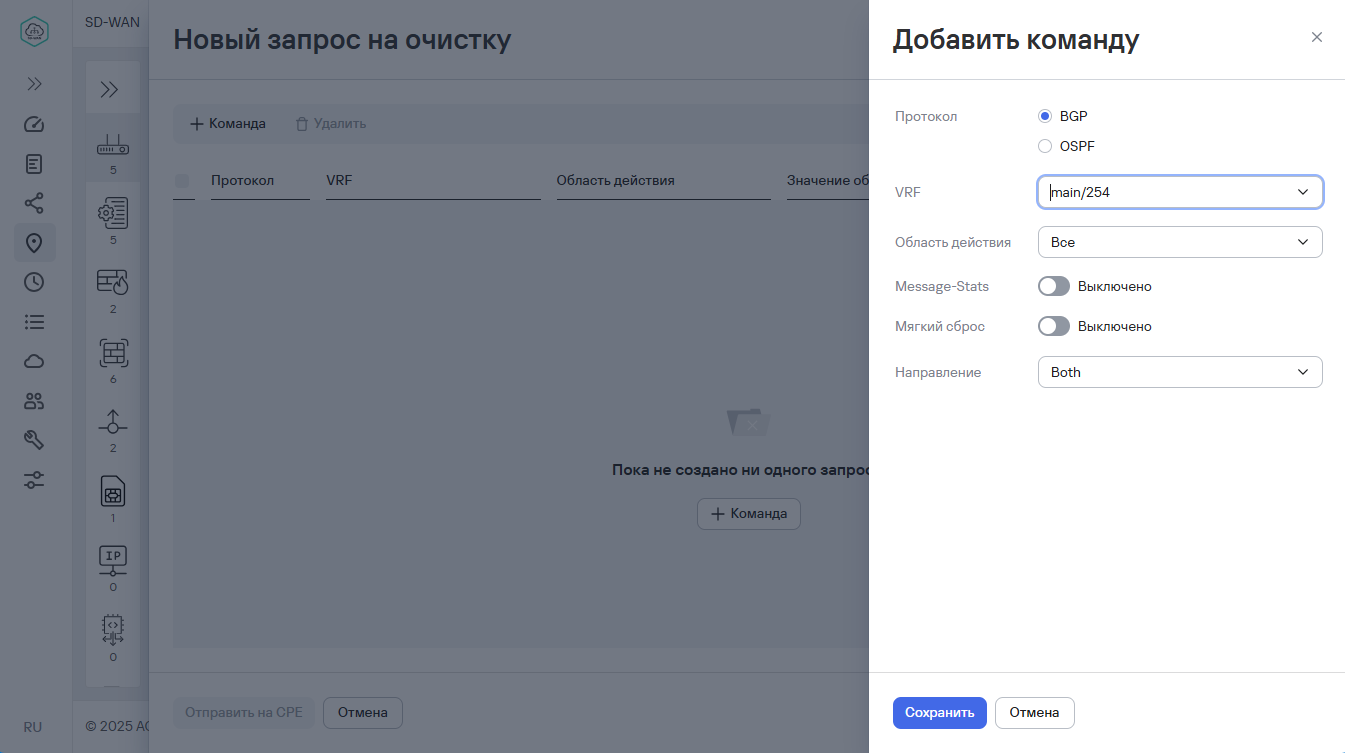
Task: Open the bulleted list sidebar icon
Action: click(x=35, y=322)
